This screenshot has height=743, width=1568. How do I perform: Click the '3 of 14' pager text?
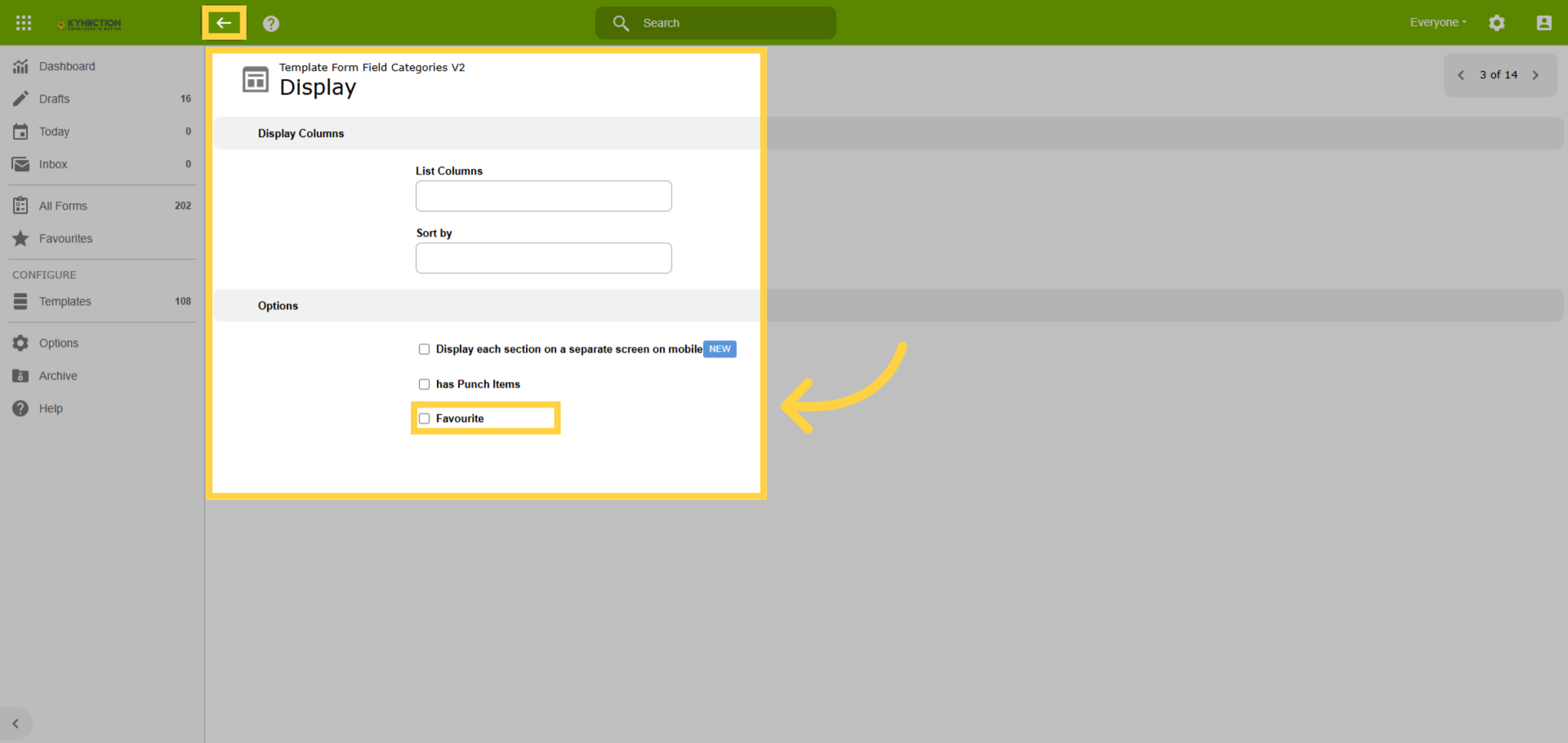click(1499, 75)
